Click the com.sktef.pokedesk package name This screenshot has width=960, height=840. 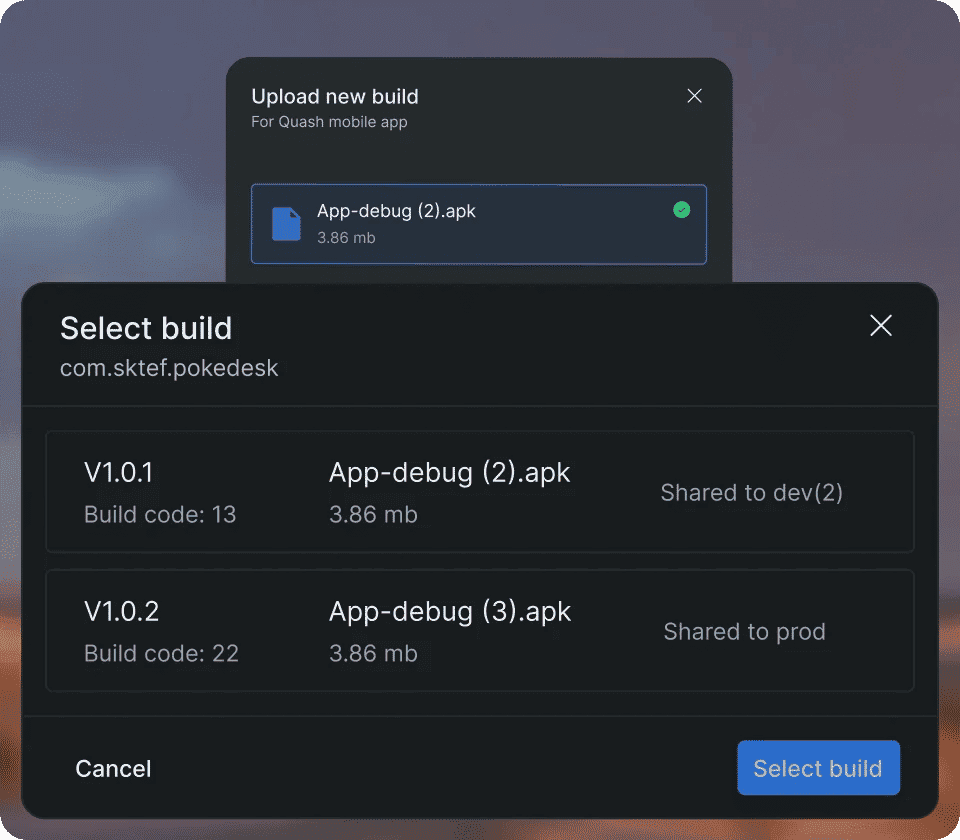point(169,367)
